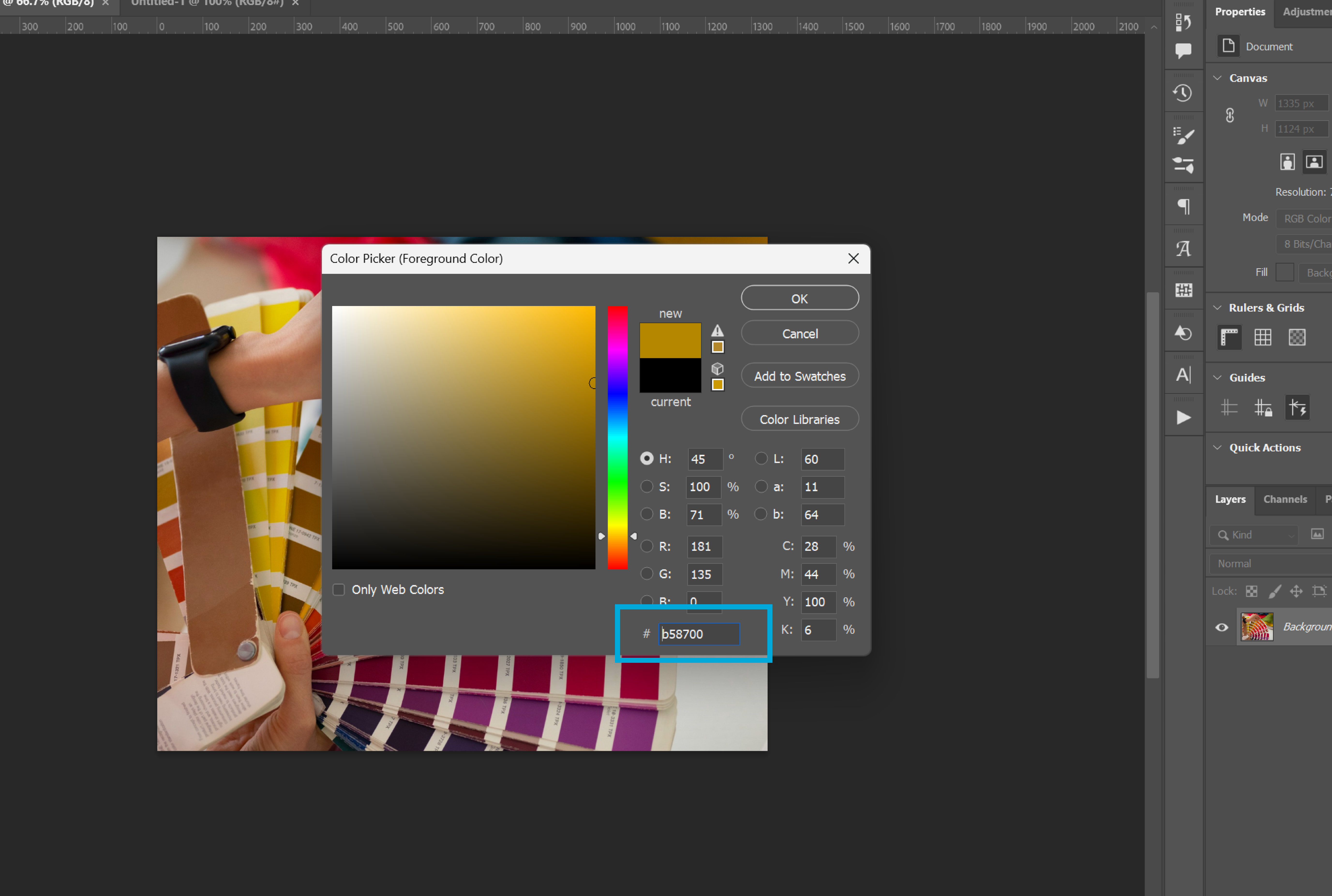Click the not-web-safe cube icon
1332x896 pixels.
tap(717, 369)
